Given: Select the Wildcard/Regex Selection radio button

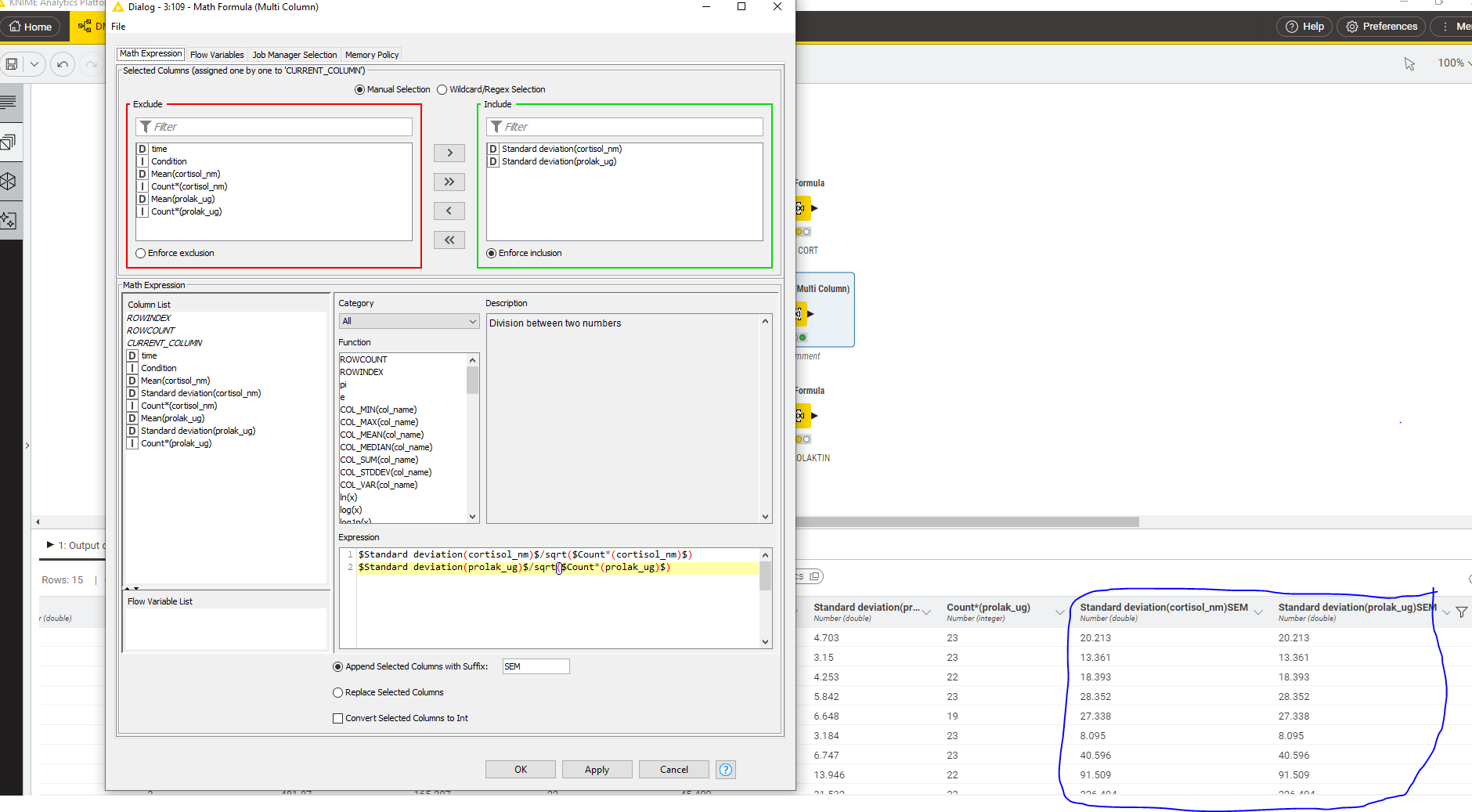Looking at the screenshot, I should coord(442,90).
